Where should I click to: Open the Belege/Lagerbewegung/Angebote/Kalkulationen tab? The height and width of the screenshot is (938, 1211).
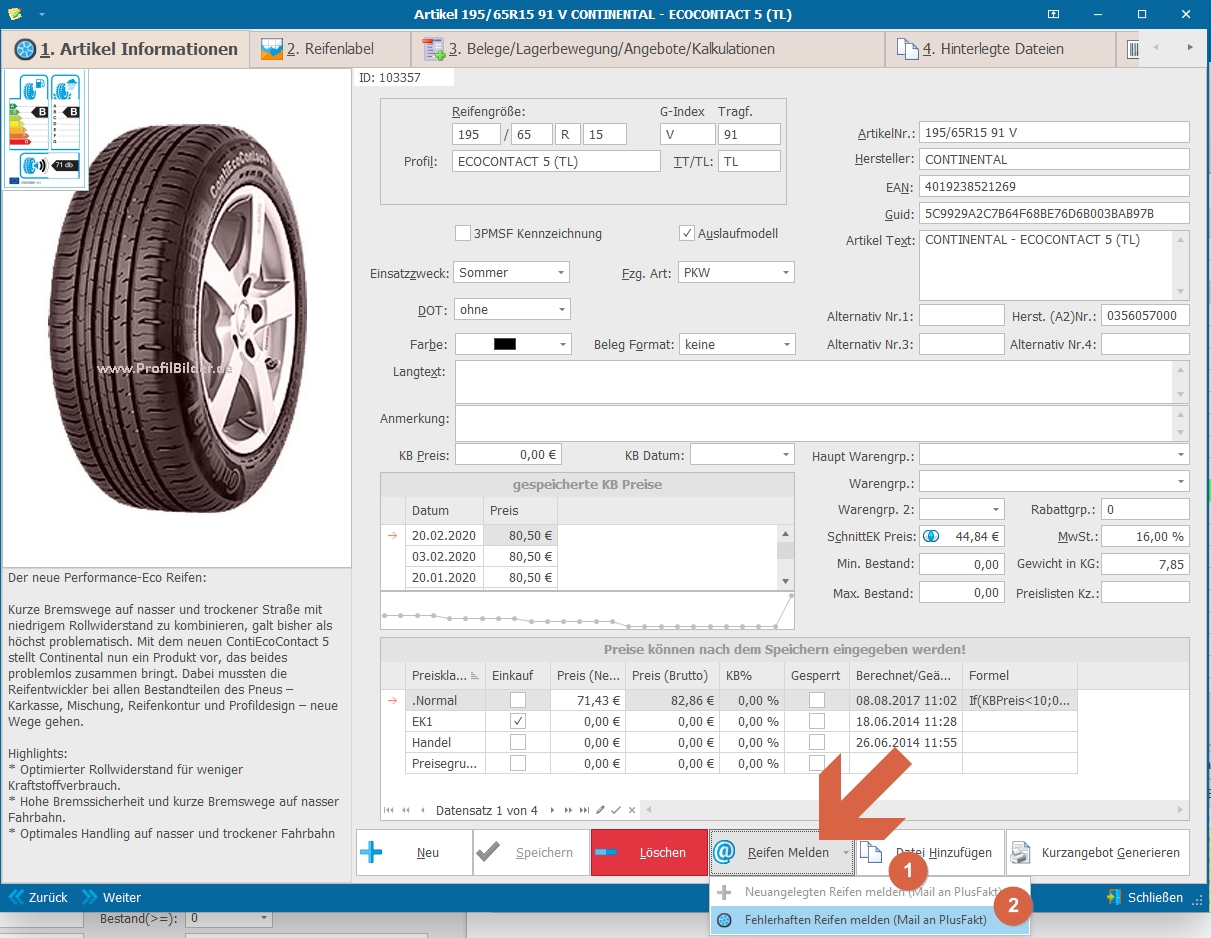[648, 49]
